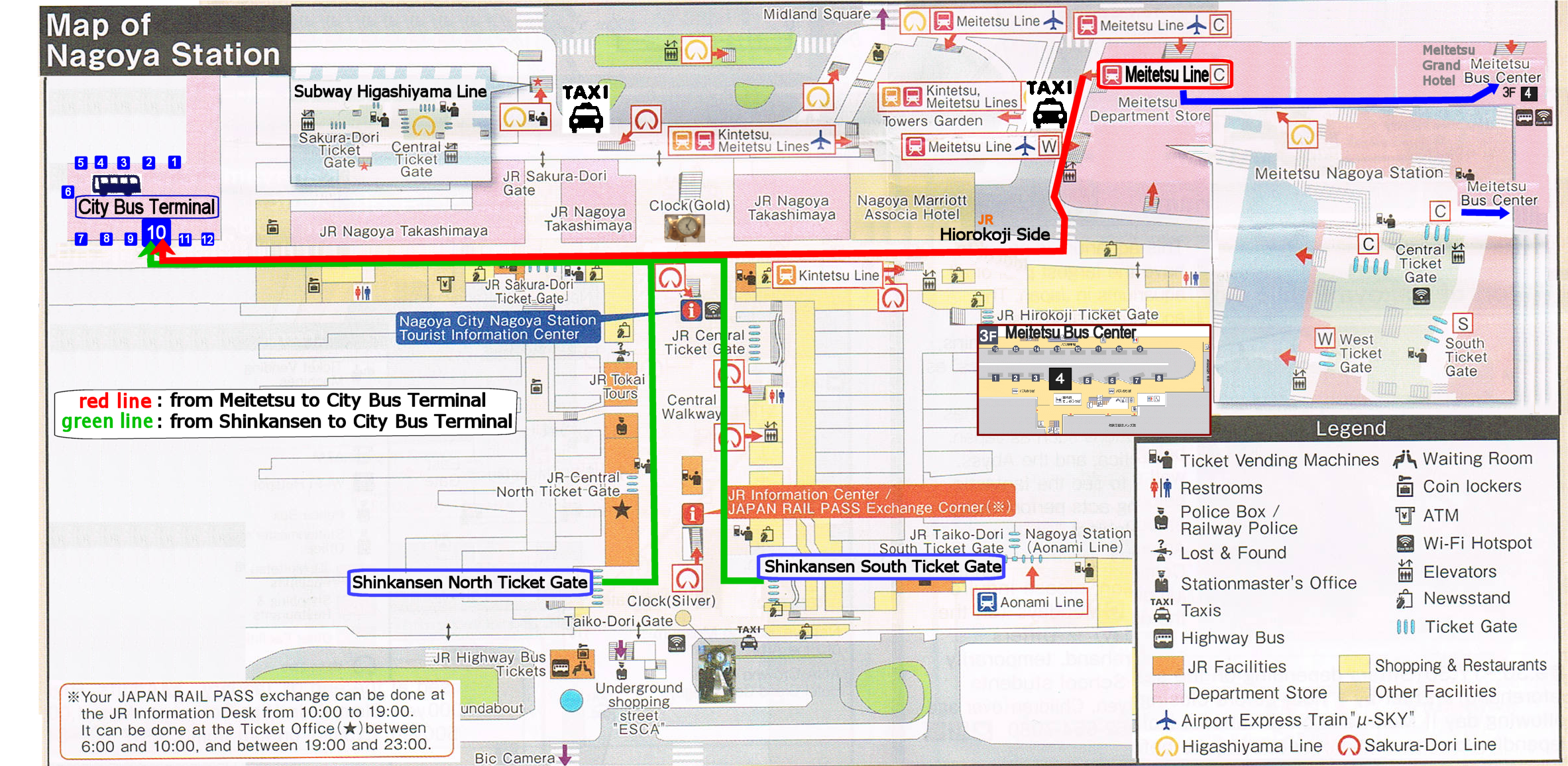Click the Bic Camera label
The height and width of the screenshot is (766, 1568).
point(514,758)
